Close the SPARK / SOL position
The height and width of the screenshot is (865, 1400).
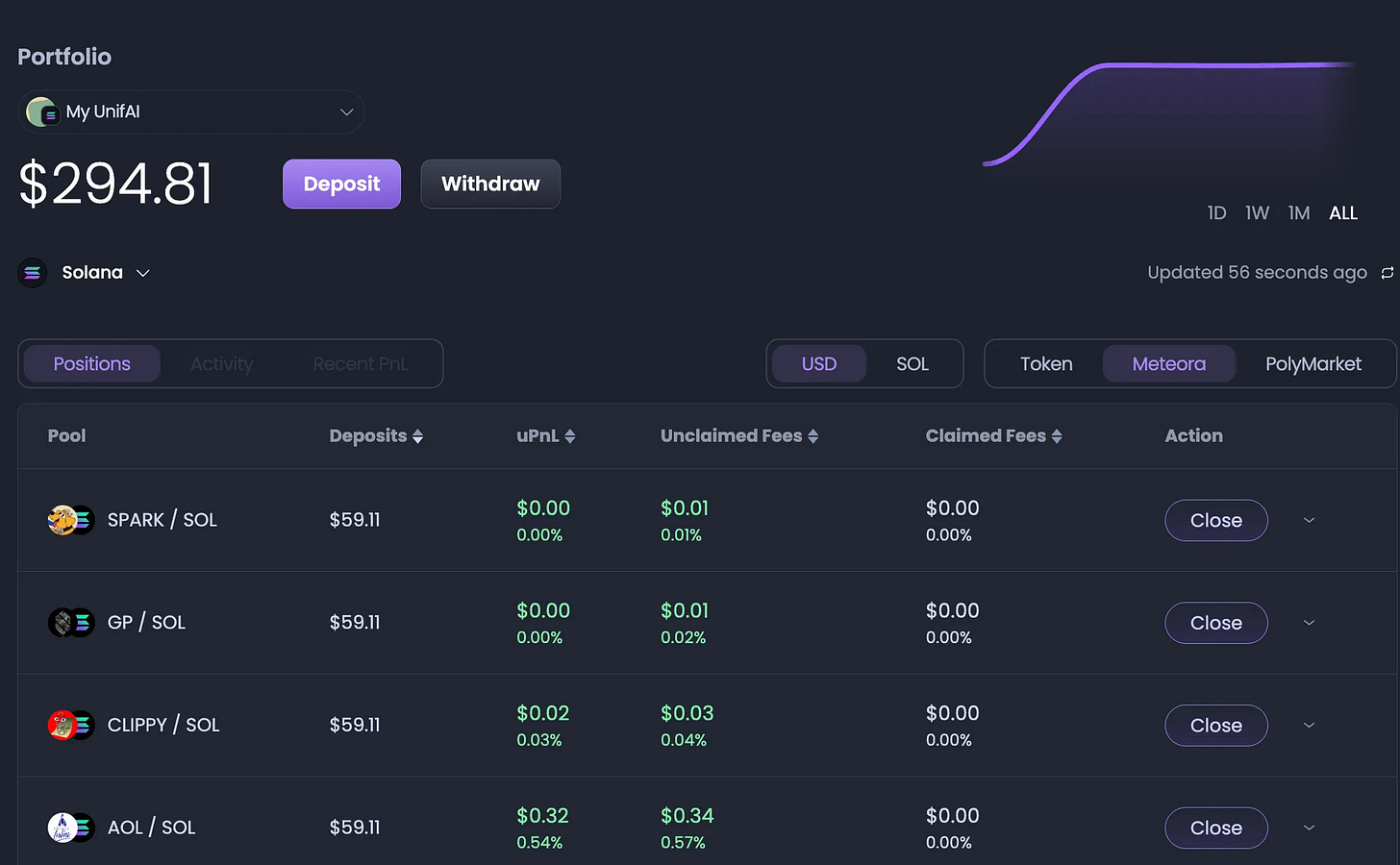point(1216,520)
